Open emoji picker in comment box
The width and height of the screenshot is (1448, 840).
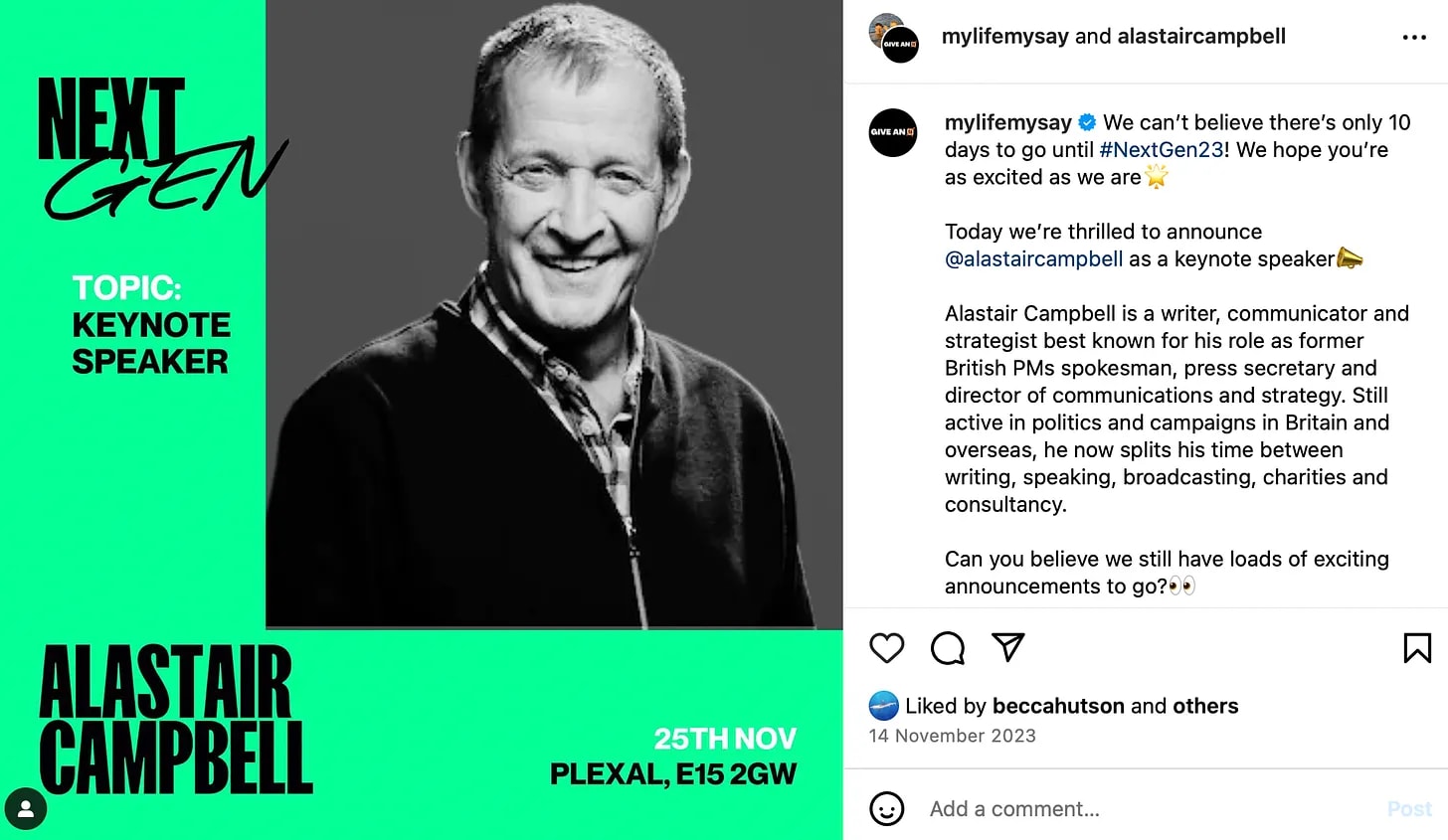(886, 808)
